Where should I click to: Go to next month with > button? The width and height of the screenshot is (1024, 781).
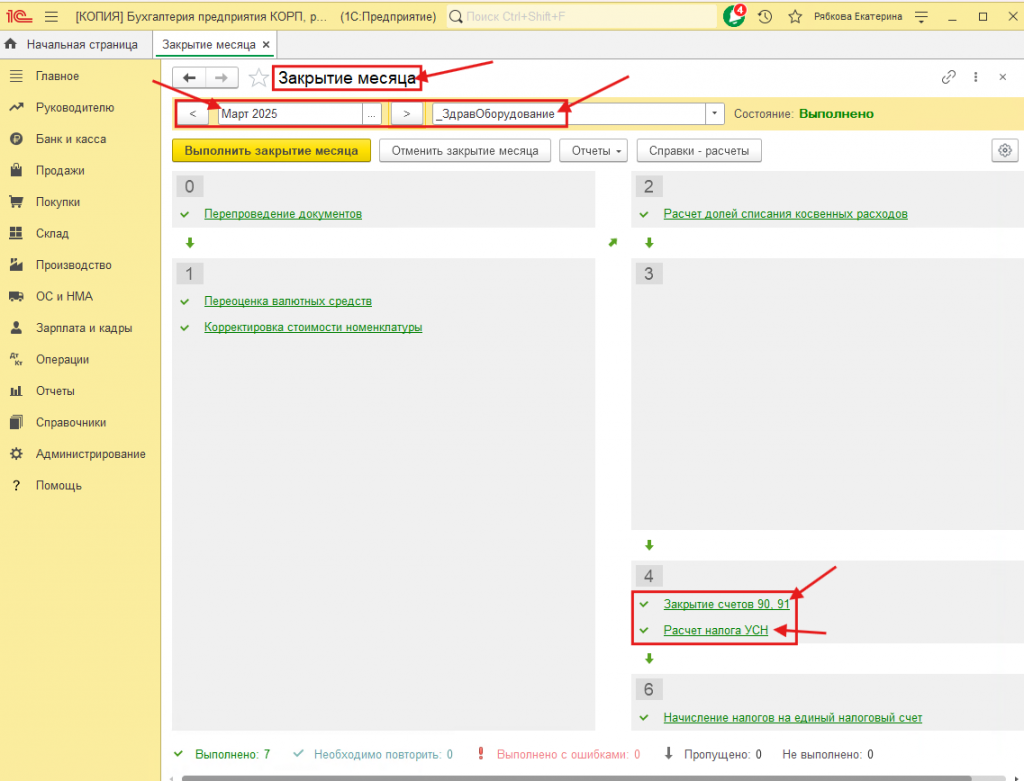click(x=406, y=114)
